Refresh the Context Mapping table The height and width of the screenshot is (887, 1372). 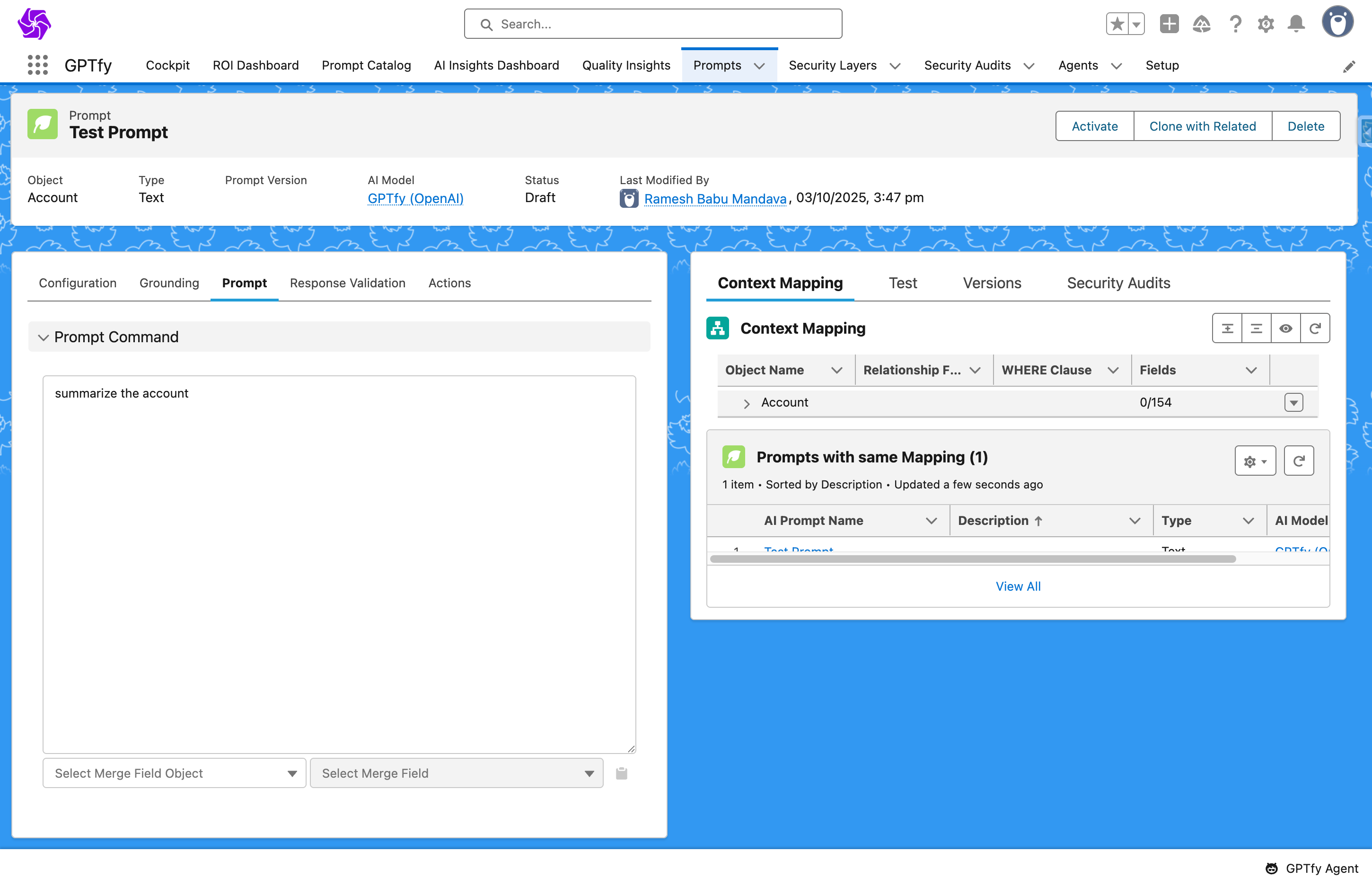coord(1315,328)
